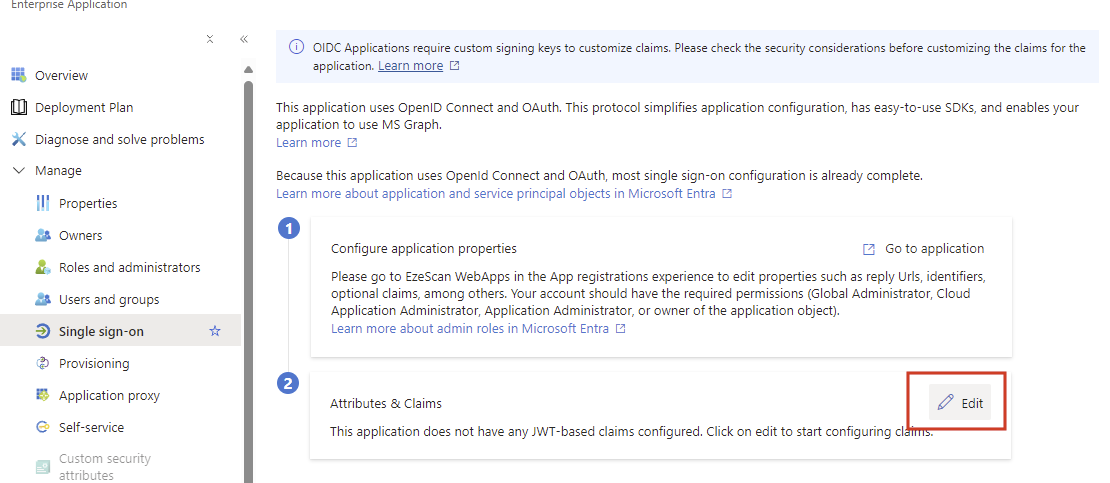Click the Owners people icon
Image resolution: width=1110 pixels, height=483 pixels.
tap(42, 235)
